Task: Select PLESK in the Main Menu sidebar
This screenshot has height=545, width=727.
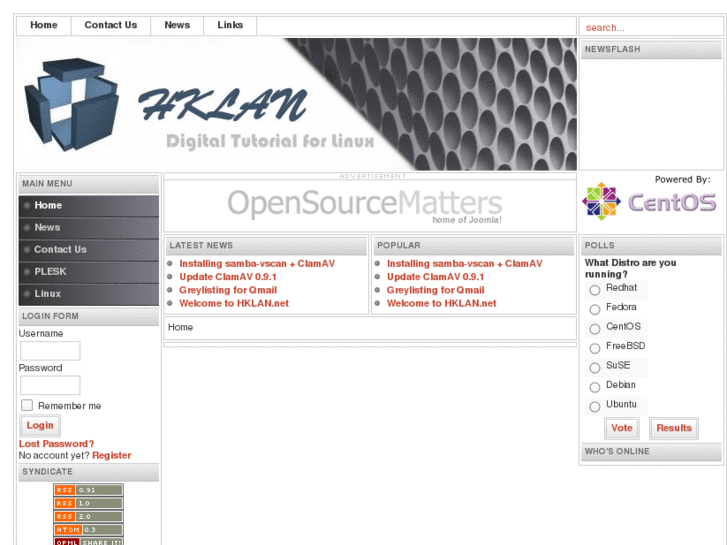Action: [89, 272]
